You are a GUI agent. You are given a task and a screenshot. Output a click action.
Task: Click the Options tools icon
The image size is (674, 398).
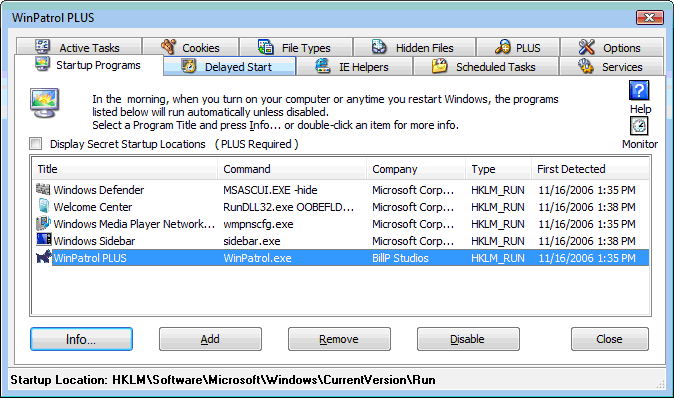[x=586, y=46]
